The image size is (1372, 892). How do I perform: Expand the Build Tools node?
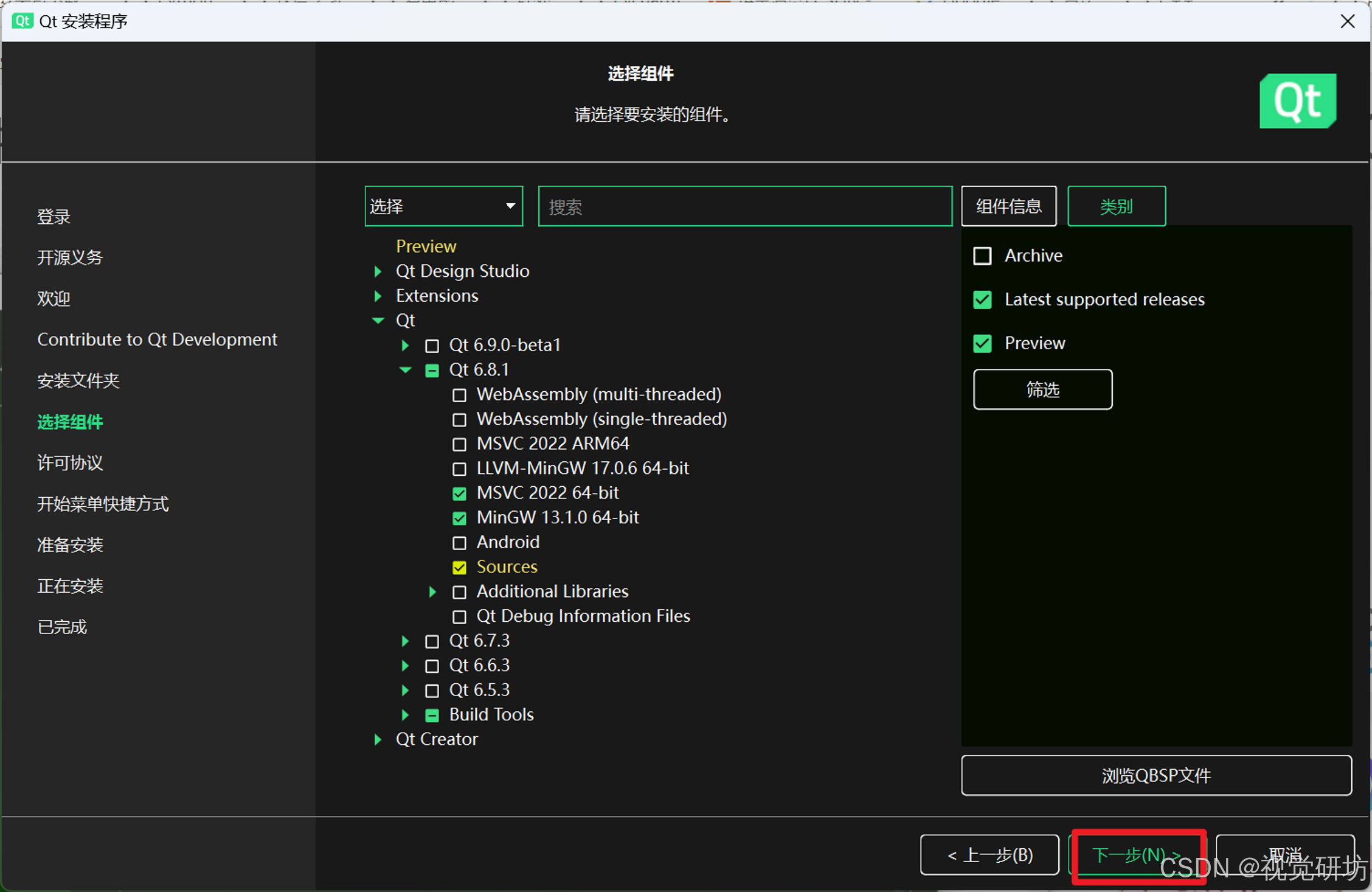[x=405, y=715]
